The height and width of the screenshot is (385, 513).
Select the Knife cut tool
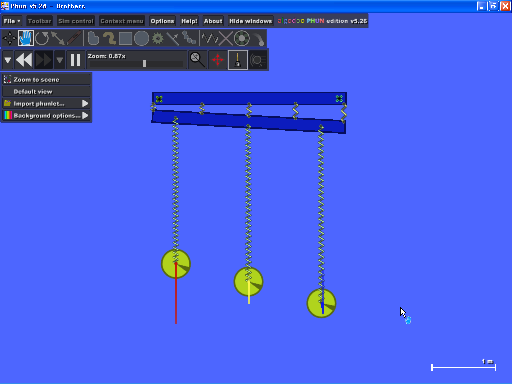(74, 39)
